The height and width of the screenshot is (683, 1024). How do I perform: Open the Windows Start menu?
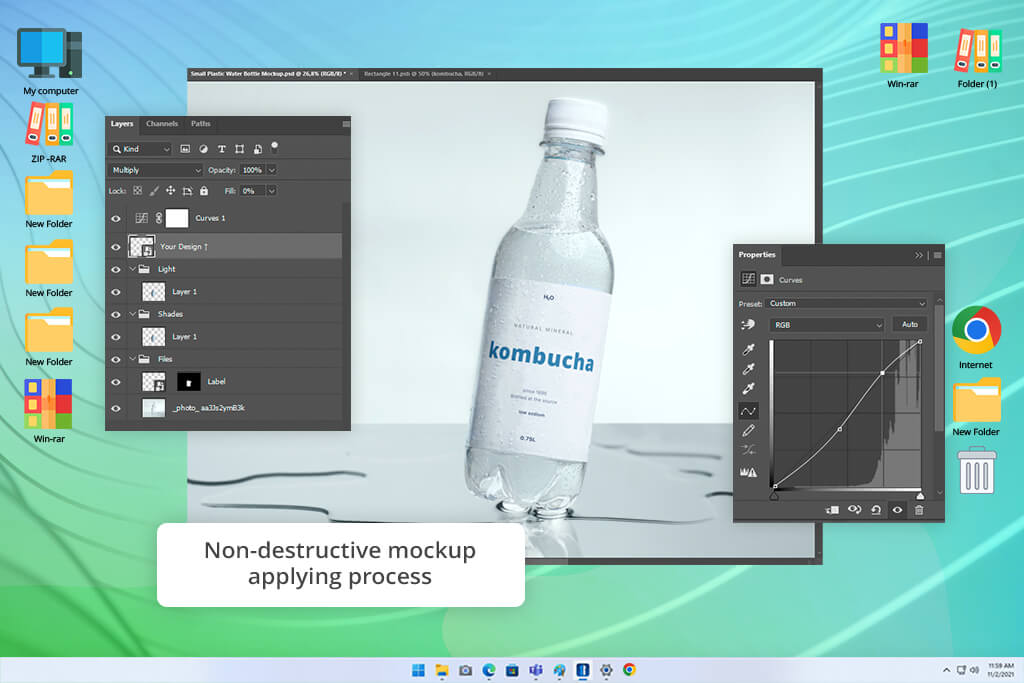(x=419, y=670)
